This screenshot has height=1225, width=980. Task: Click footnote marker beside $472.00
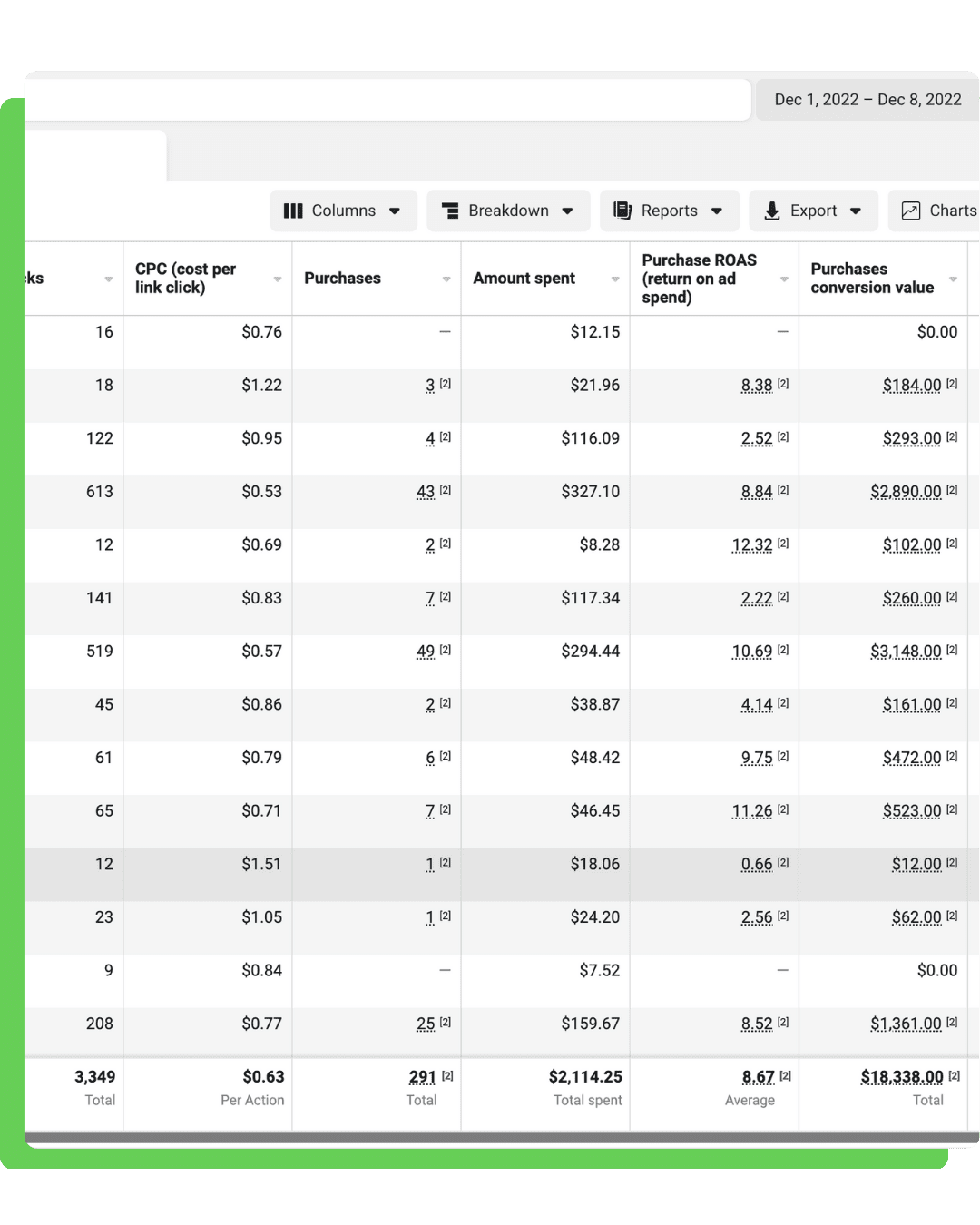coord(952,756)
